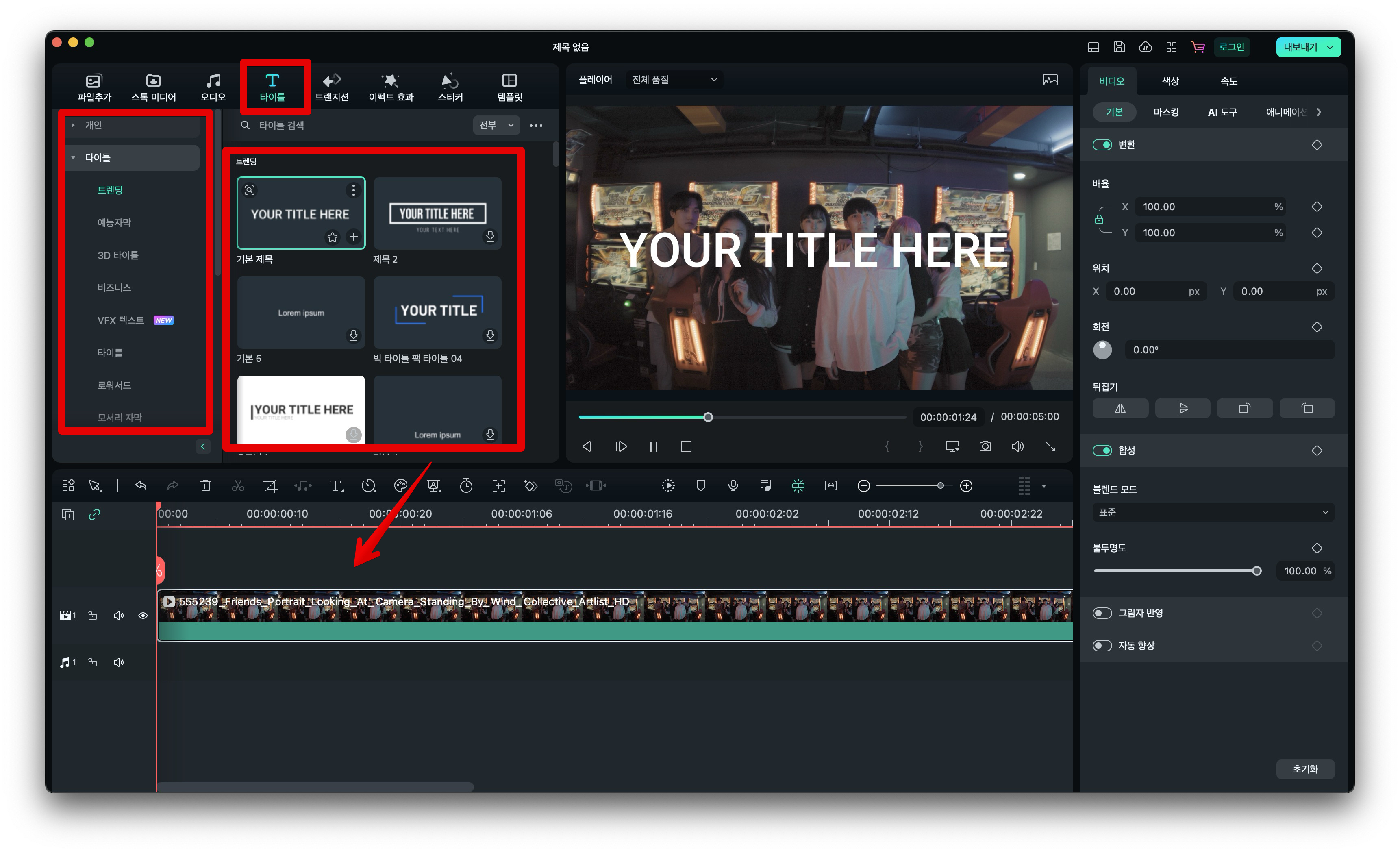Click the flip horizontal icon
This screenshot has height=853, width=1400.
coord(1120,408)
